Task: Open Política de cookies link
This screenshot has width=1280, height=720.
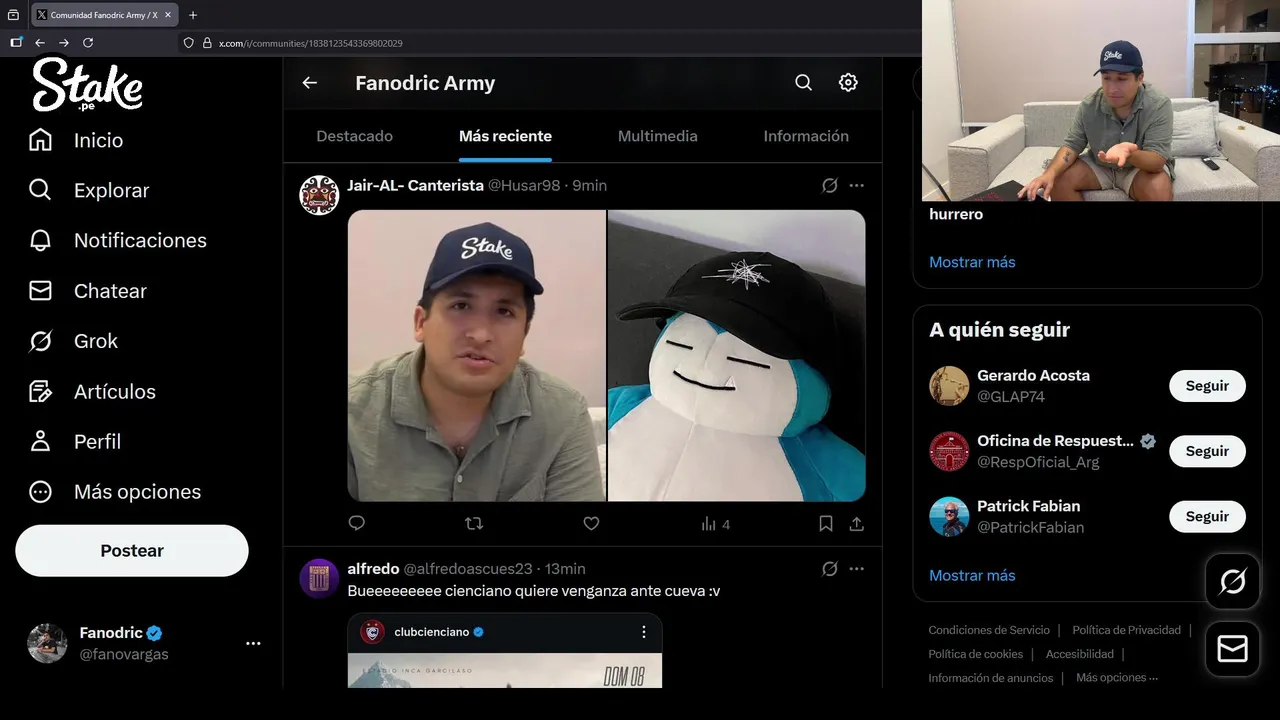Action: pos(975,654)
